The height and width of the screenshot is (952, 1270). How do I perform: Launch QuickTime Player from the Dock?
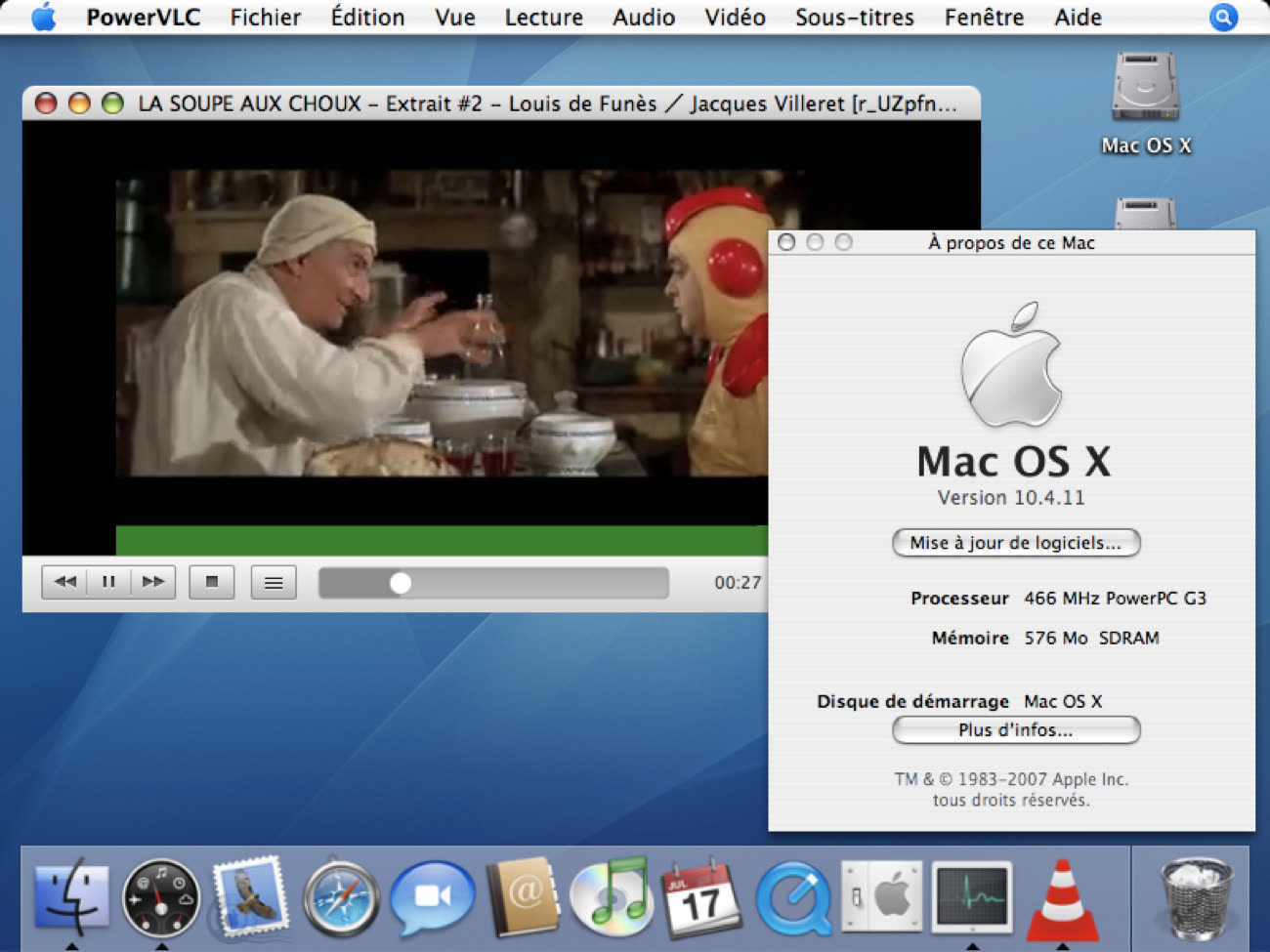(793, 896)
